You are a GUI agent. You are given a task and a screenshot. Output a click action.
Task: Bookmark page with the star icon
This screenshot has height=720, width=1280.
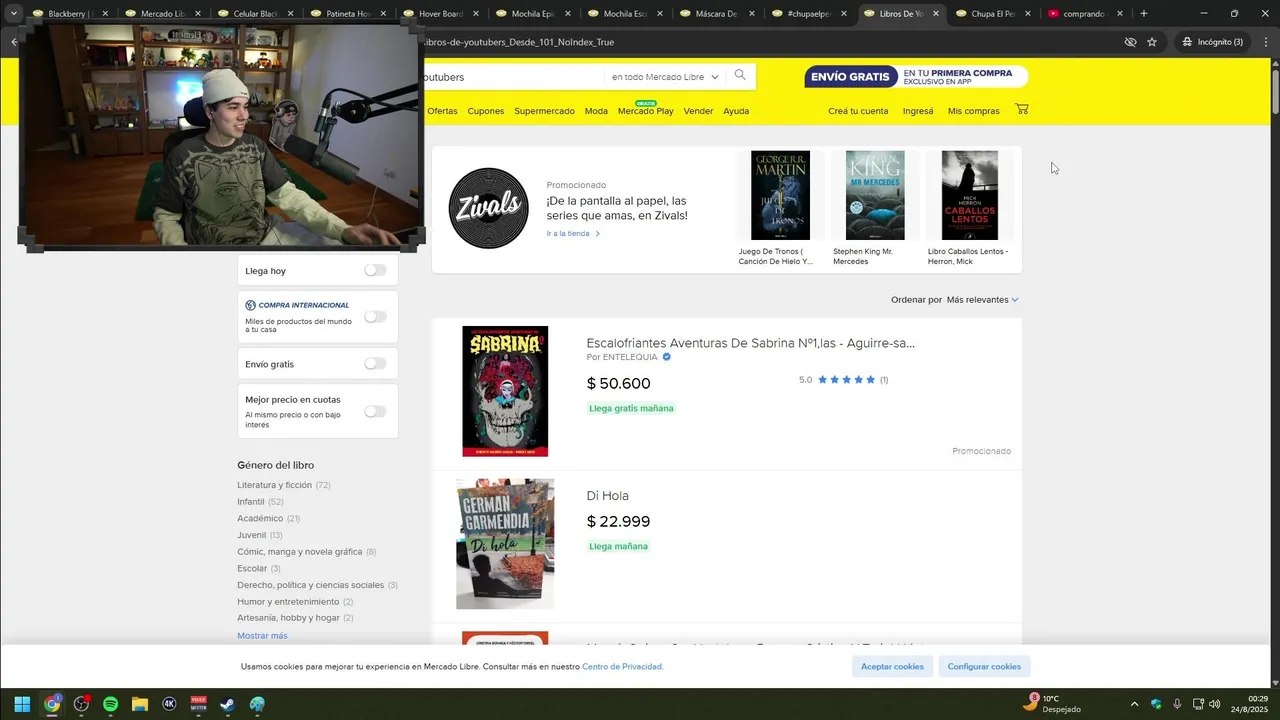1152,42
